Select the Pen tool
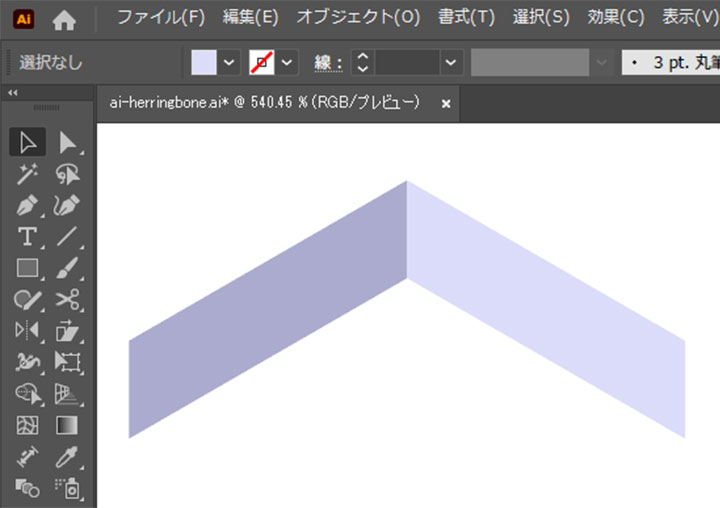 click(x=28, y=205)
